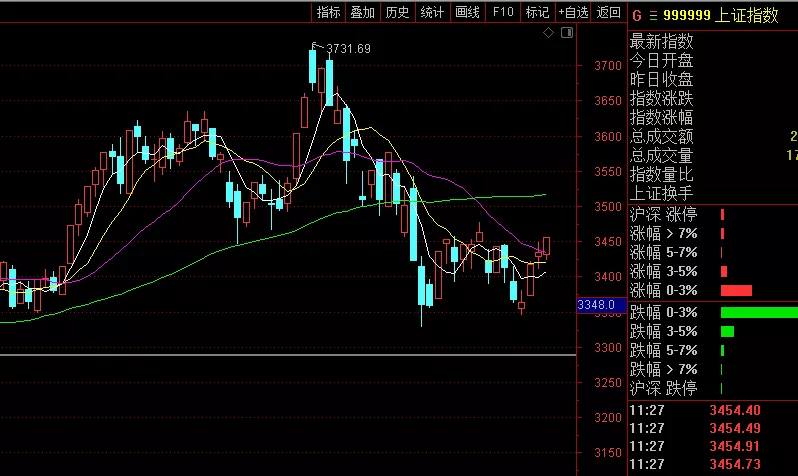Select the latest tick price 3454.73
798x476 pixels.
tap(734, 465)
